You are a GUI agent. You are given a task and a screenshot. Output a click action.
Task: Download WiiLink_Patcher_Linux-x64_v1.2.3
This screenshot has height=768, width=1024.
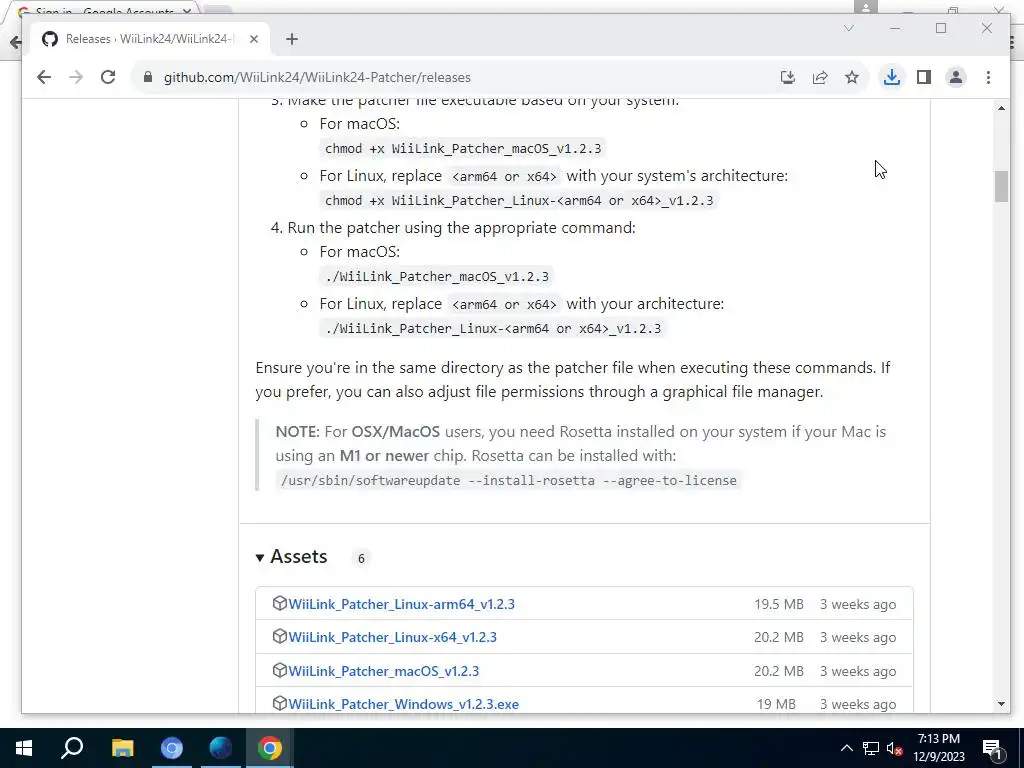392,637
